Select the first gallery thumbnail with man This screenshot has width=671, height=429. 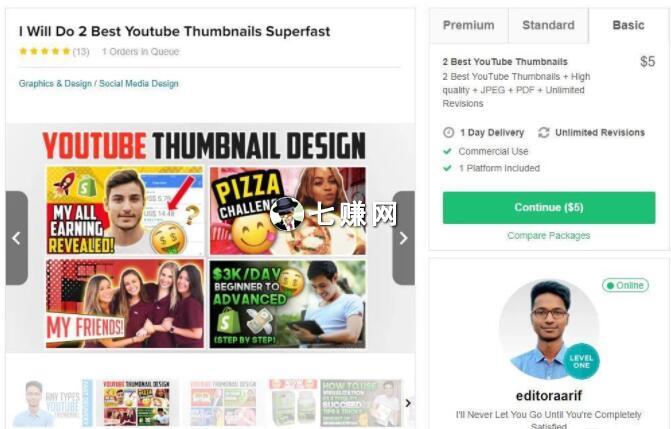[x=53, y=403]
